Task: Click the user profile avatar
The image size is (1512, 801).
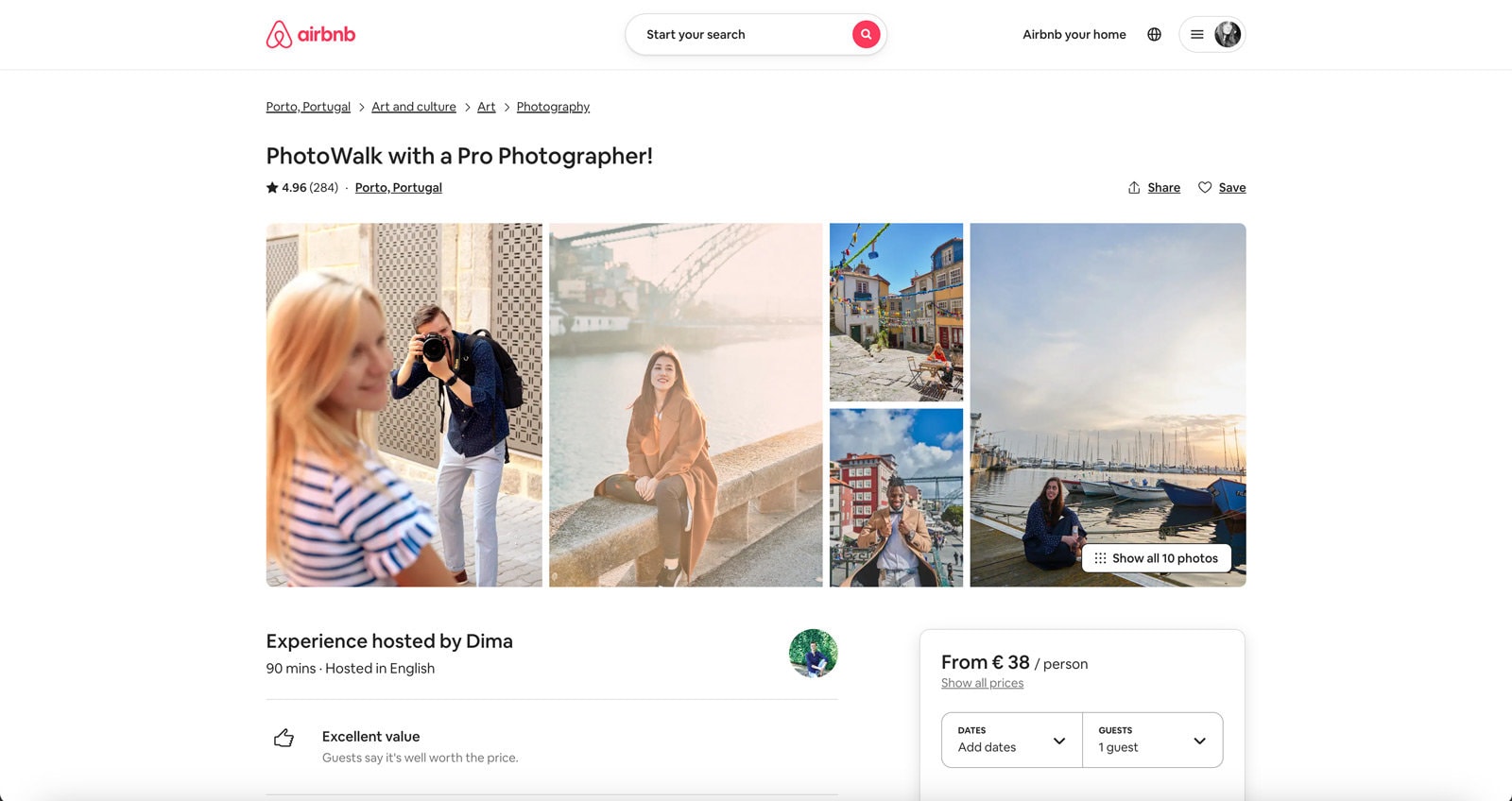Action: [x=1227, y=34]
